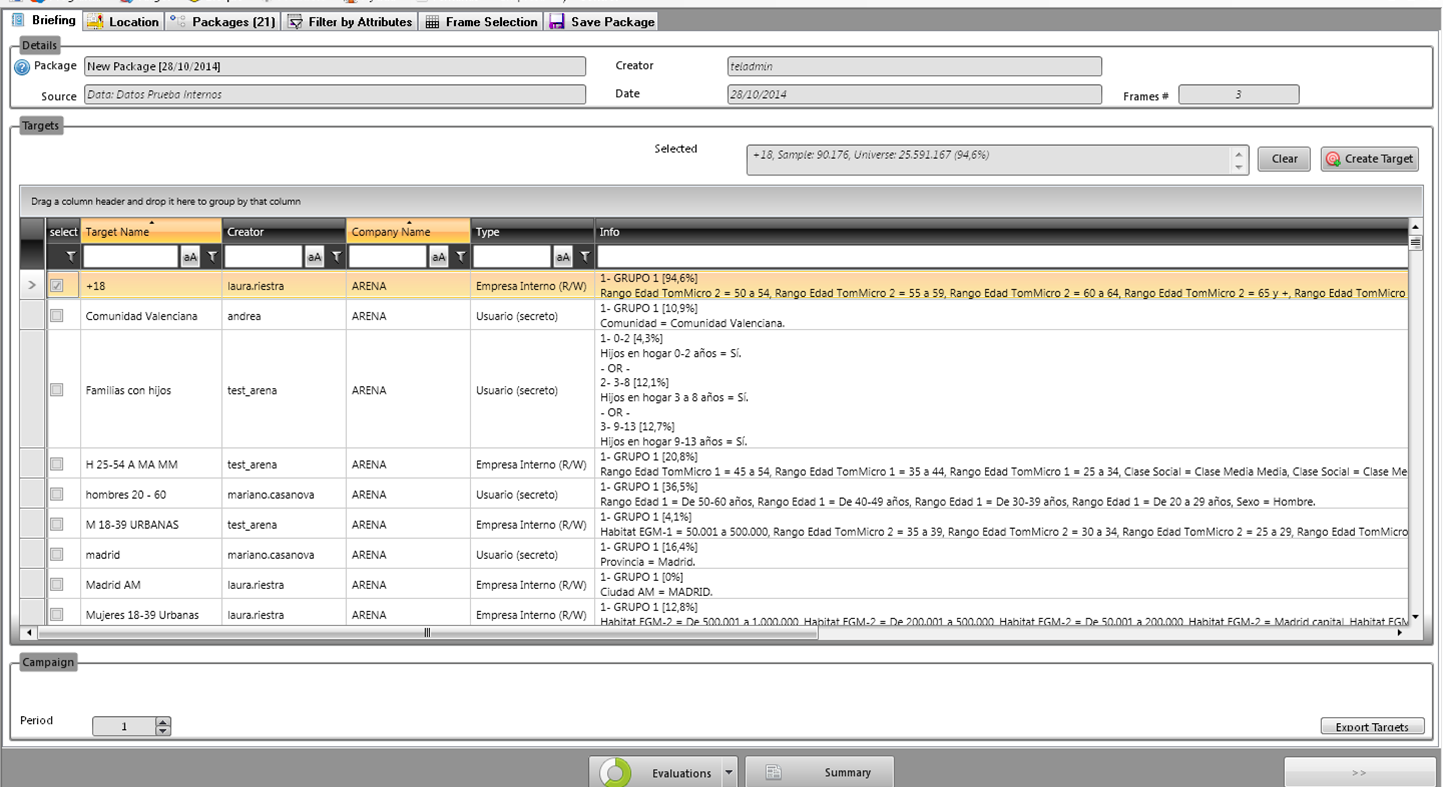Open the Filter by Attributes tab
Image resolution: width=1443 pixels, height=787 pixels.
tap(350, 21)
